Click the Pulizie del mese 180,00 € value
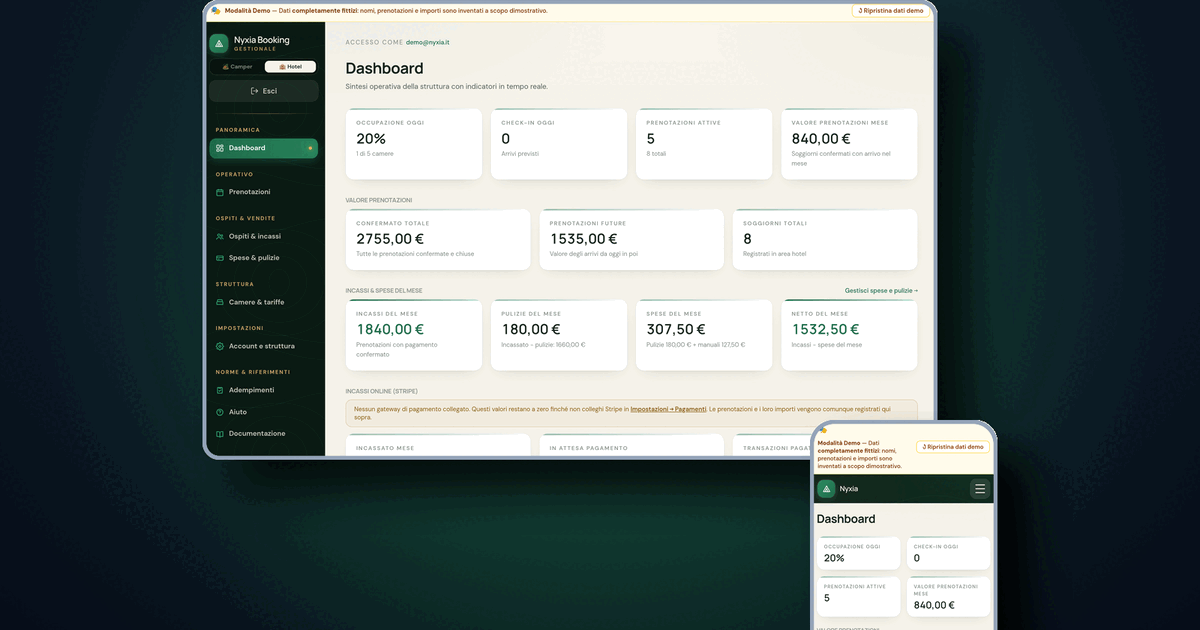1200x630 pixels. [531, 329]
